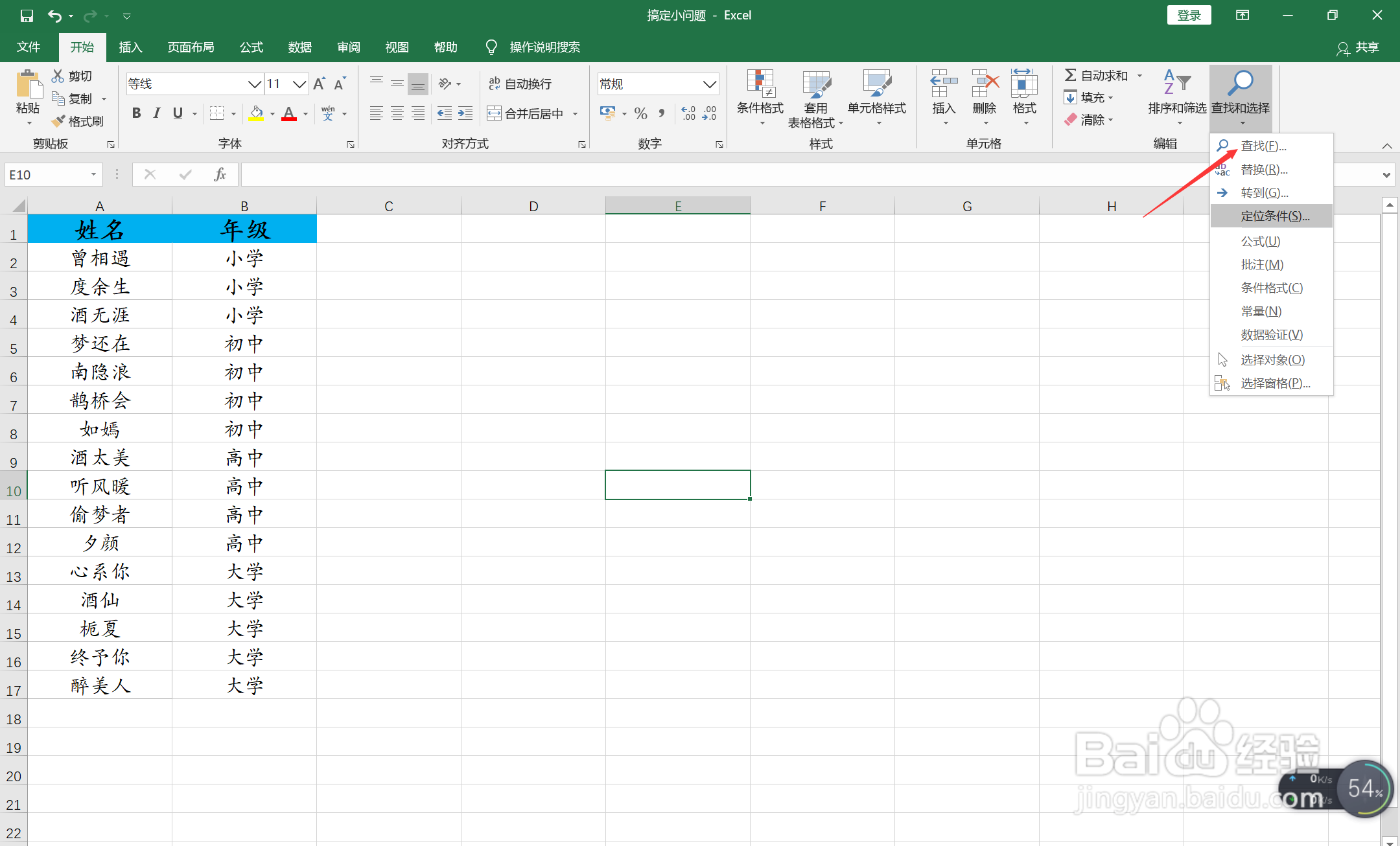Click the Increase Font Size icon
Screen dimensions: 1400x846
pos(320,84)
